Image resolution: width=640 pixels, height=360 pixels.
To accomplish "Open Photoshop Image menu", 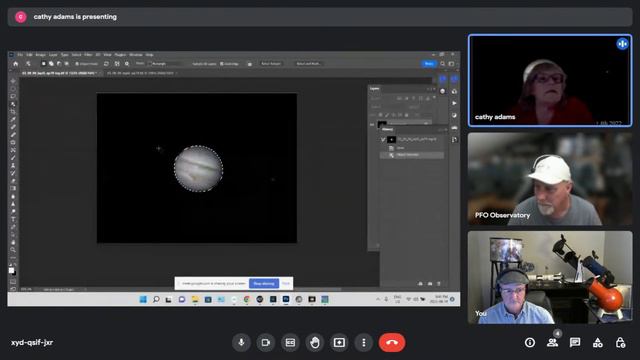I will click(40, 55).
